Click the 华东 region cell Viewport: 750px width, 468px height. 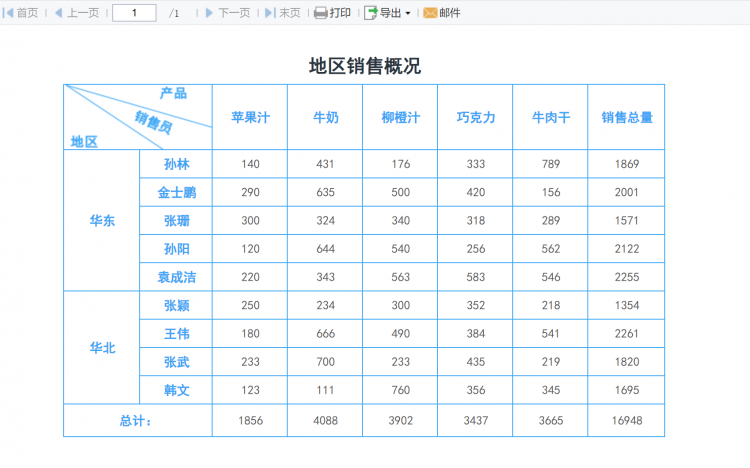click(x=102, y=221)
